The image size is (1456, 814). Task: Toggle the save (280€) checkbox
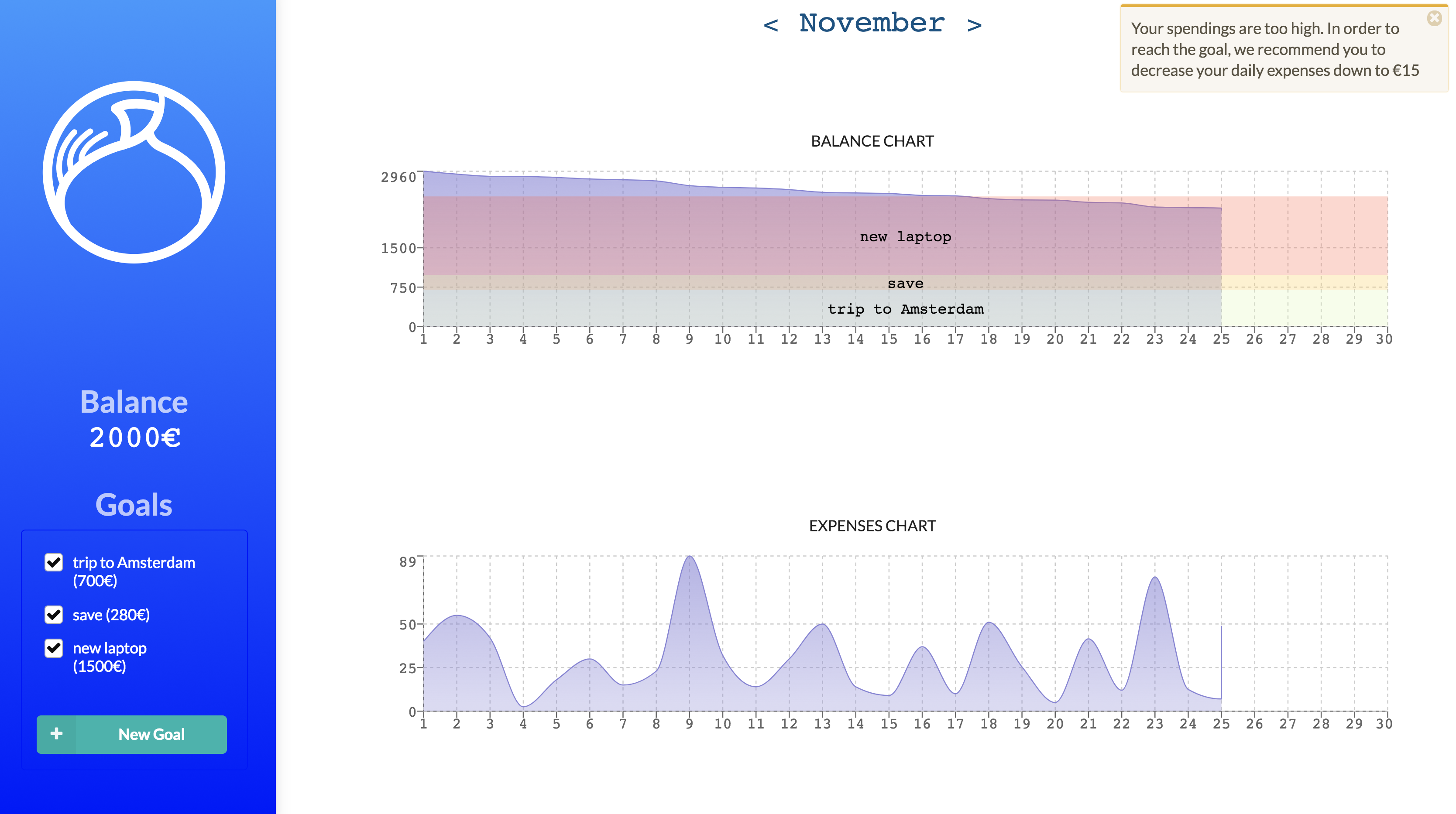tap(54, 614)
